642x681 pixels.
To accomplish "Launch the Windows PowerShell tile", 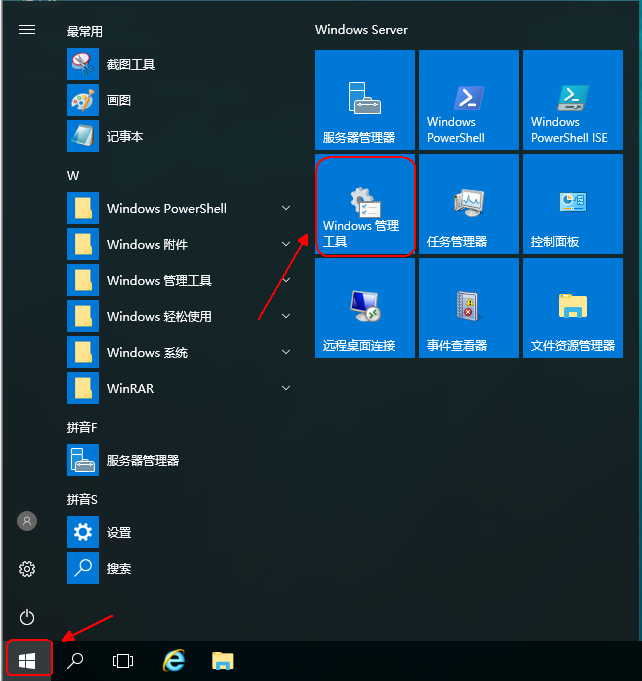I will point(469,100).
